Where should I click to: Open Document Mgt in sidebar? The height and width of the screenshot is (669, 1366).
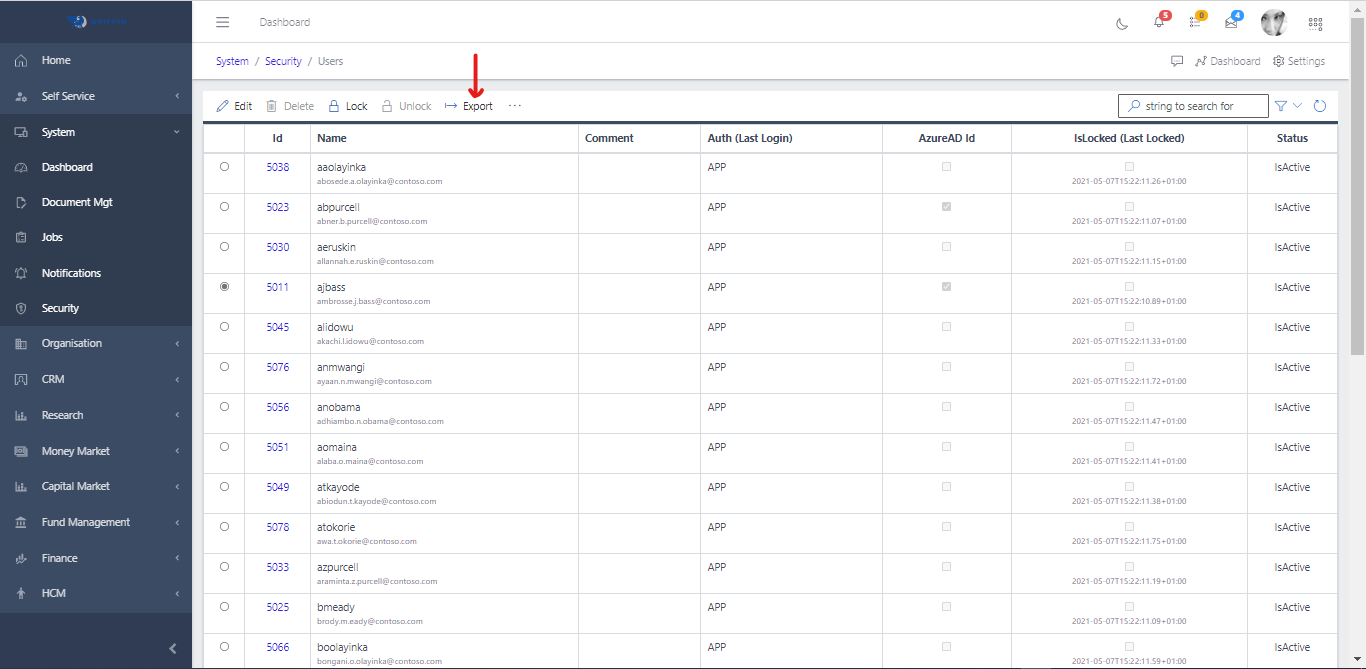tap(77, 202)
